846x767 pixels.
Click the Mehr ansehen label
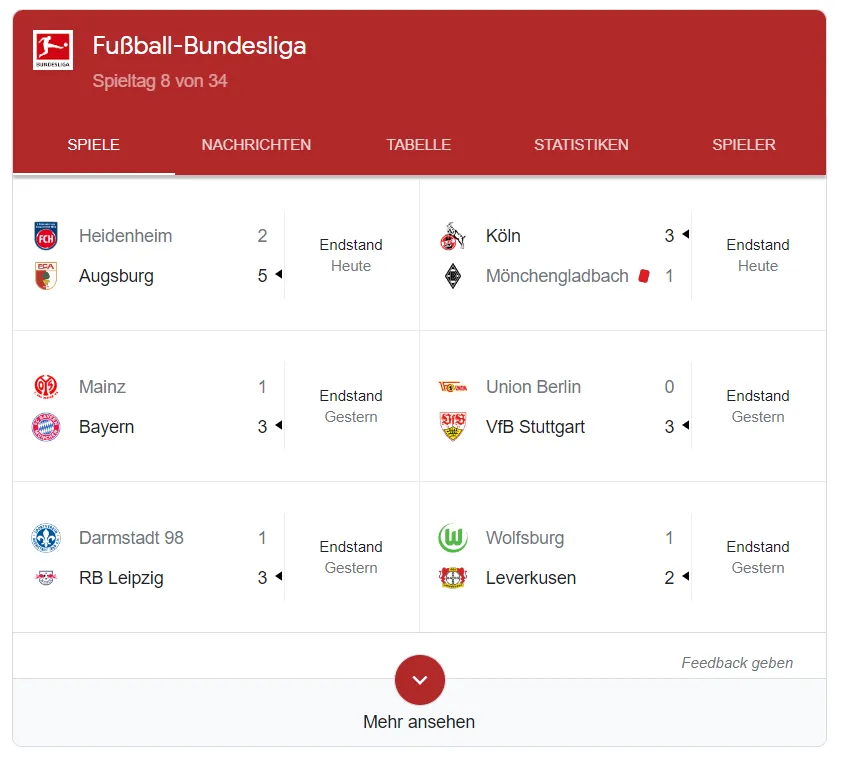click(419, 722)
